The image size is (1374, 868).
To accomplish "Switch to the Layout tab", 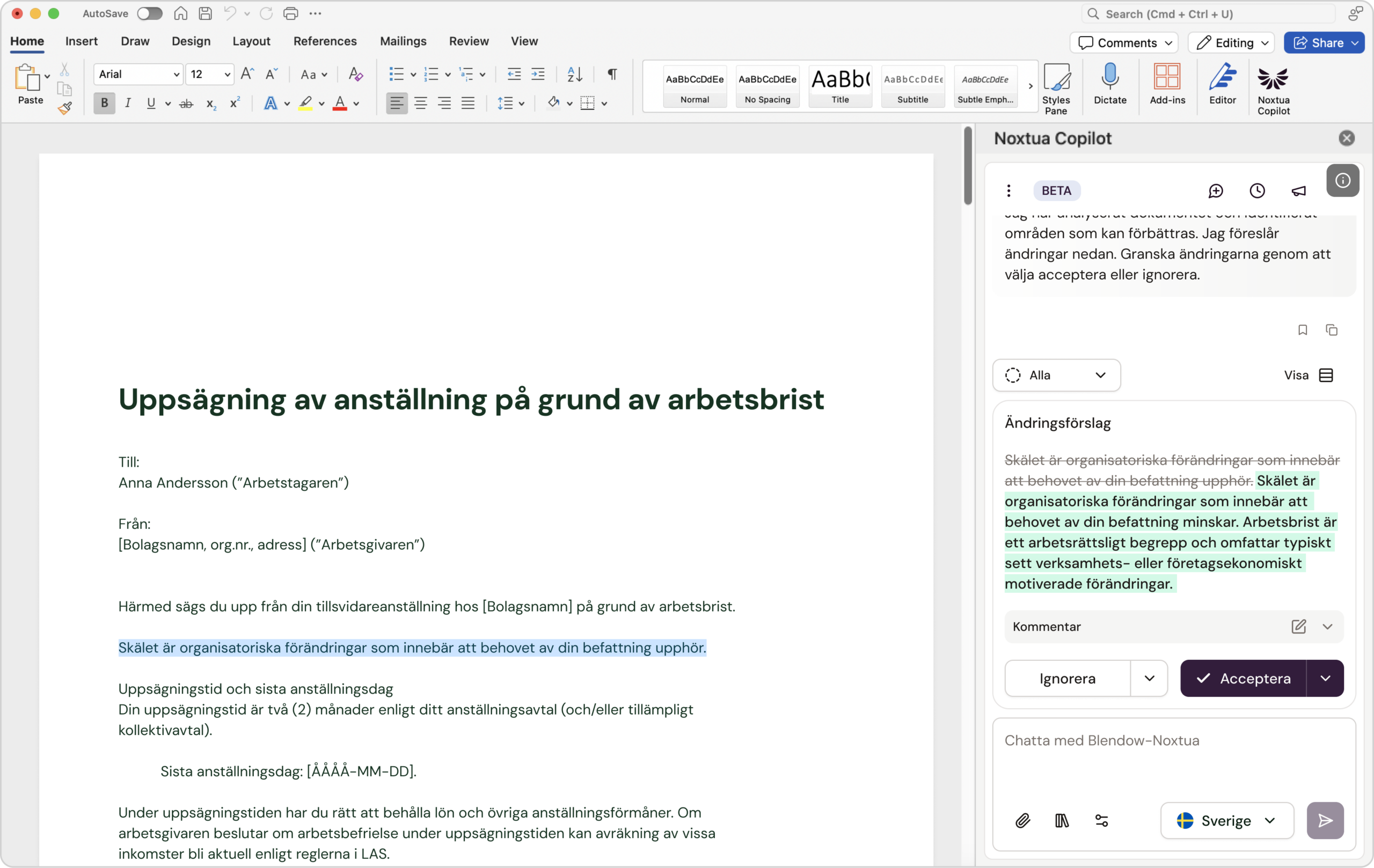I will click(251, 41).
